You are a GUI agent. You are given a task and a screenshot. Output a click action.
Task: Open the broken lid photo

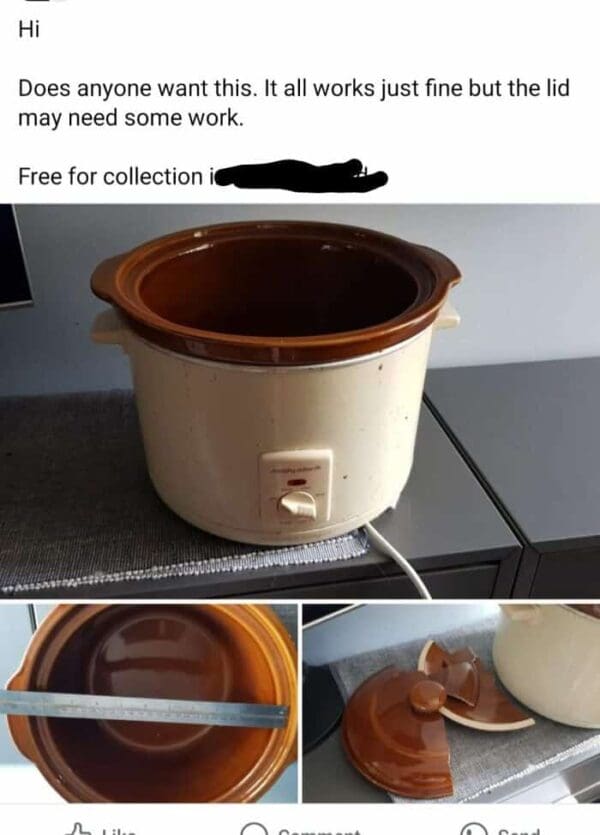click(451, 703)
